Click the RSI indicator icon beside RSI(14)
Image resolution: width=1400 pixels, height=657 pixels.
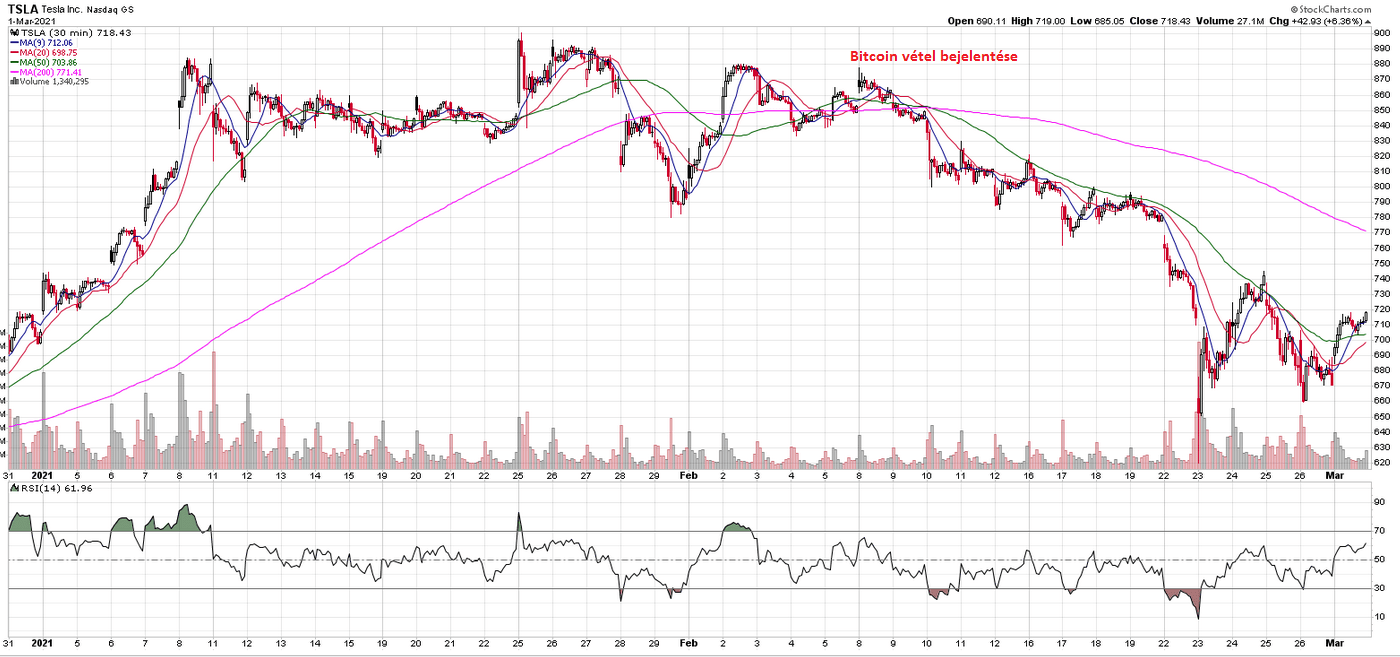coord(14,488)
